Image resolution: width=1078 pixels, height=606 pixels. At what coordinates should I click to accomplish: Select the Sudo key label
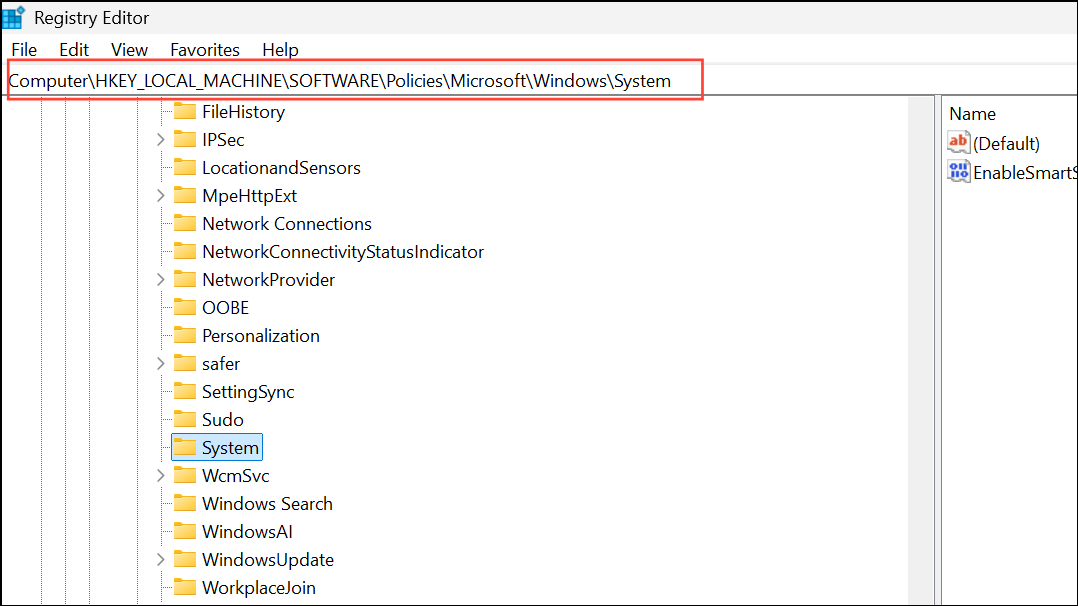222,420
